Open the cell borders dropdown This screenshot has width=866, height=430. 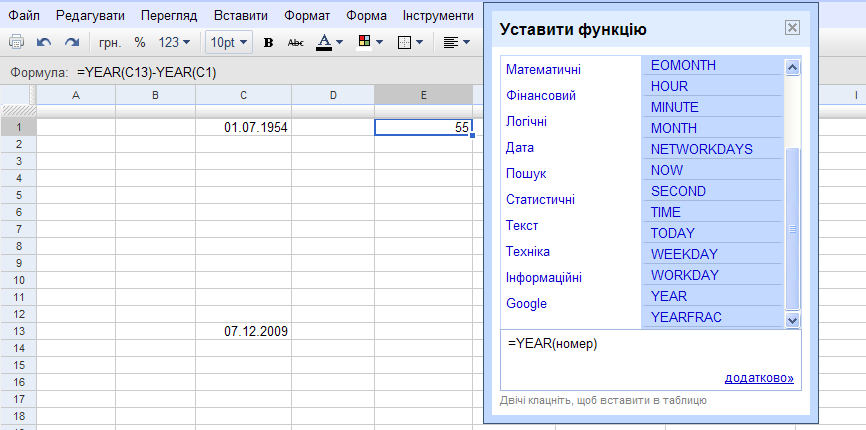tap(410, 43)
